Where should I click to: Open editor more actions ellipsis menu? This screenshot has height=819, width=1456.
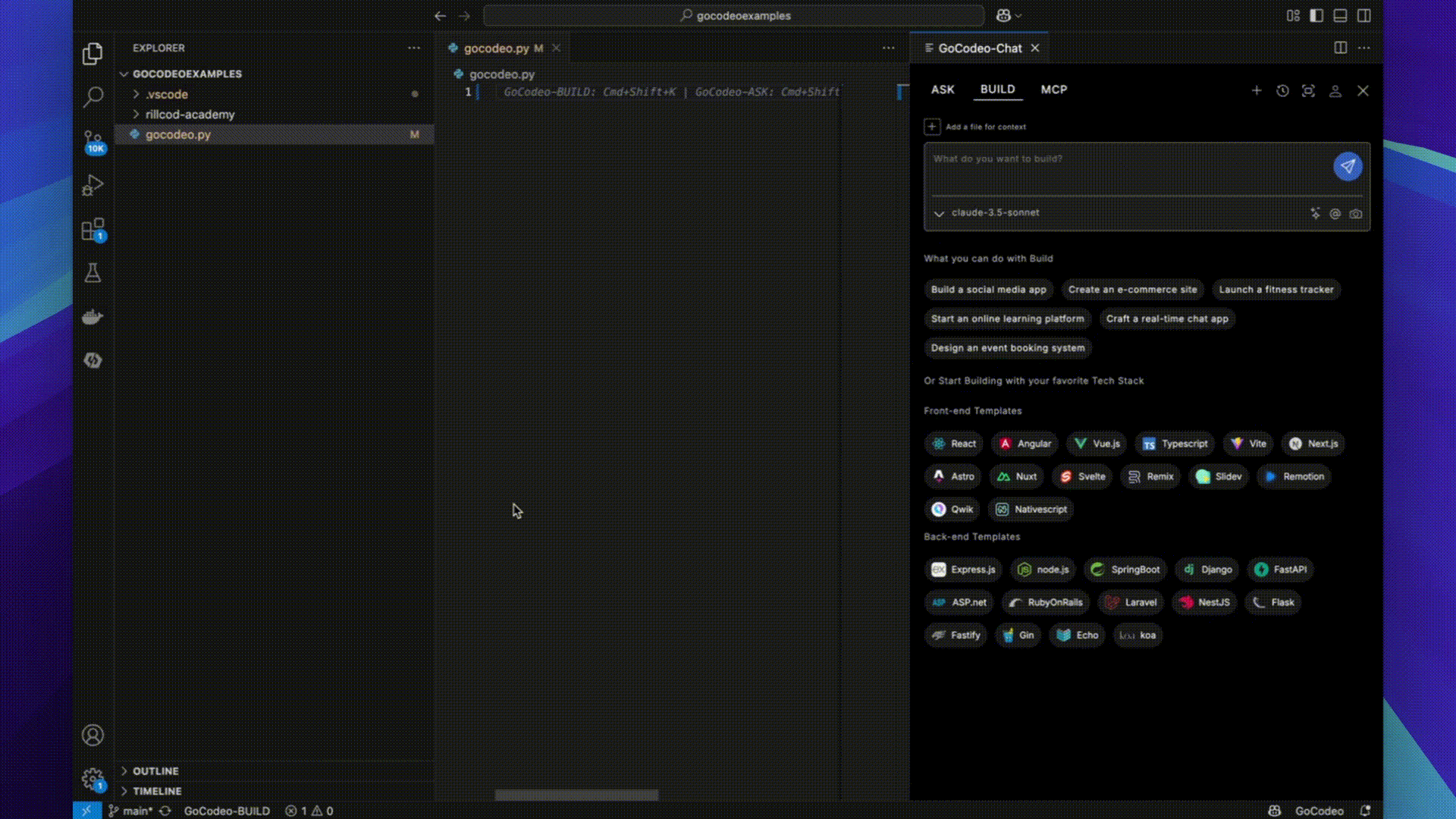point(888,48)
